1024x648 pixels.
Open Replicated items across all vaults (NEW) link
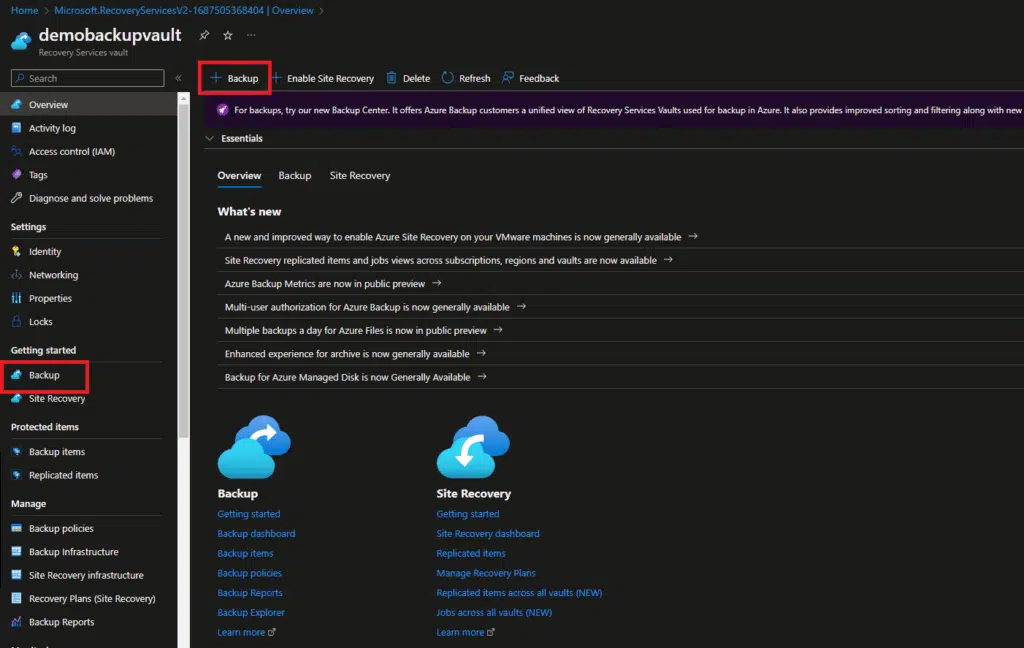[x=519, y=592]
